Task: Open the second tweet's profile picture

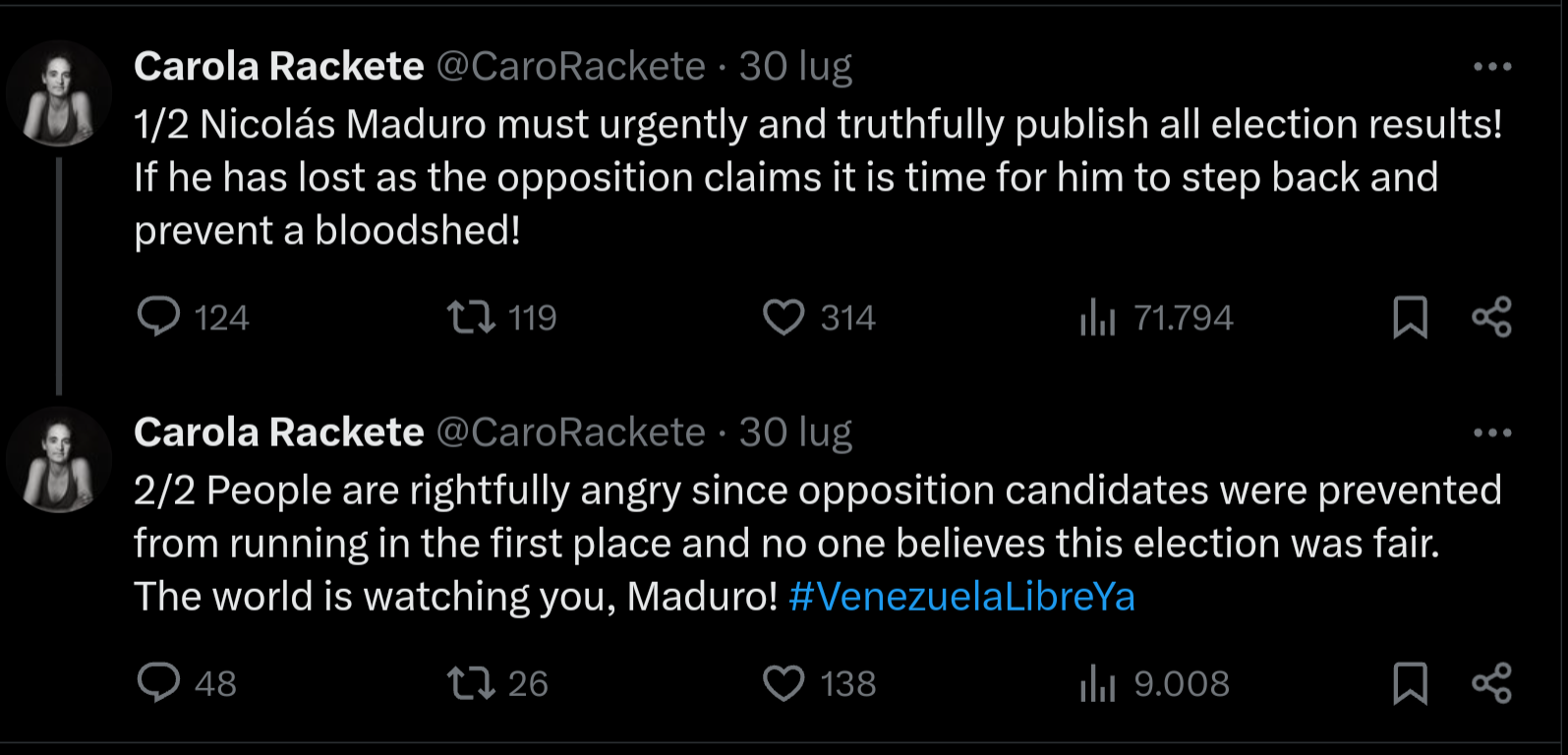Action: tap(60, 460)
